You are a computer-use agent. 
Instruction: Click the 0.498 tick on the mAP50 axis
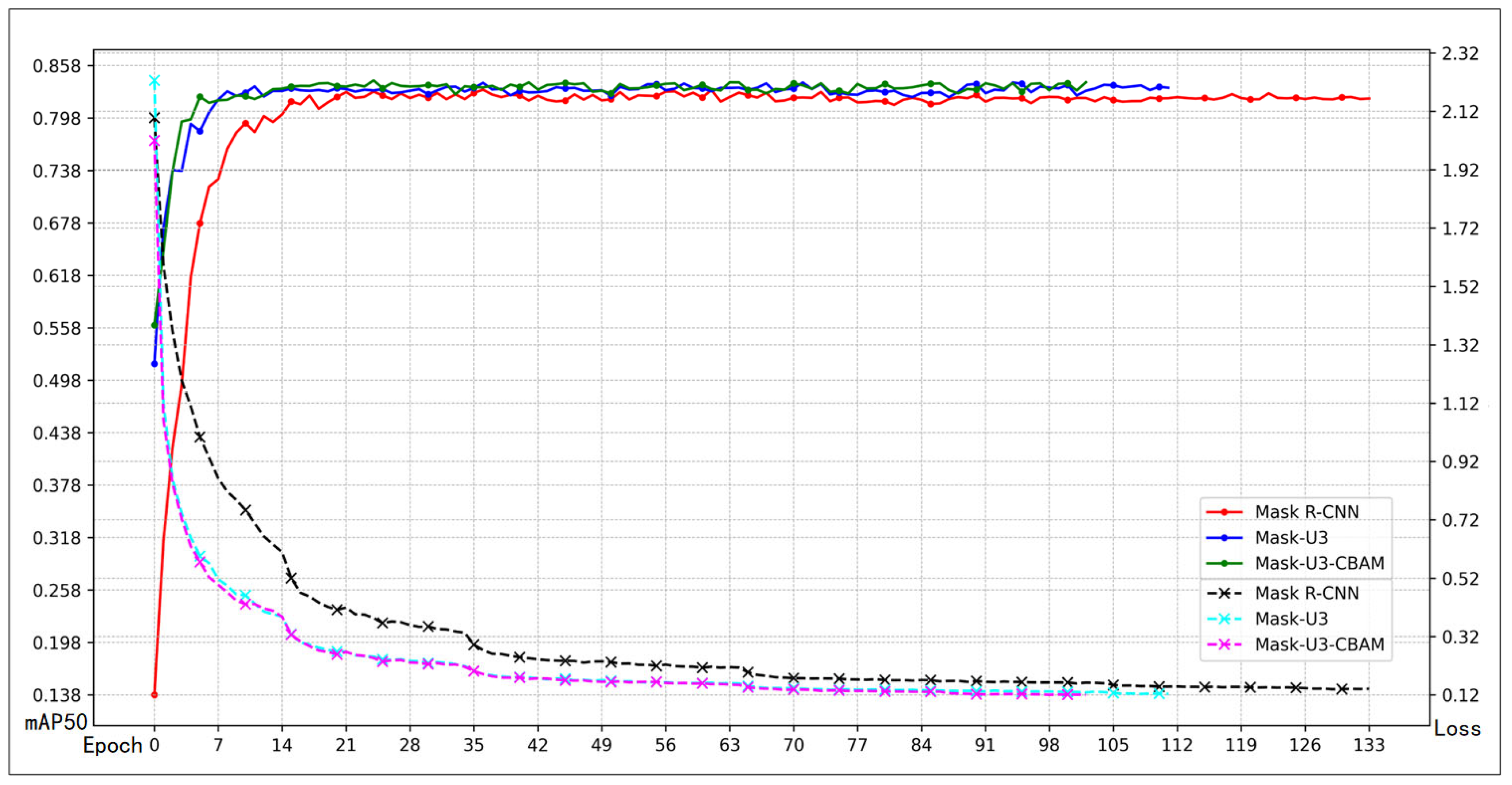click(x=57, y=381)
